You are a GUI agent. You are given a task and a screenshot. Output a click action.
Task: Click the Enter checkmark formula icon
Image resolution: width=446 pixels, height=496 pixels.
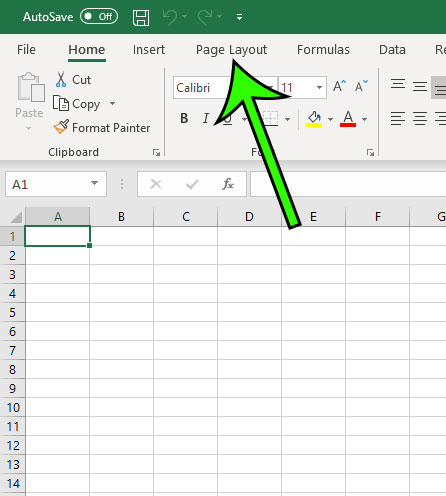pyautogui.click(x=192, y=184)
